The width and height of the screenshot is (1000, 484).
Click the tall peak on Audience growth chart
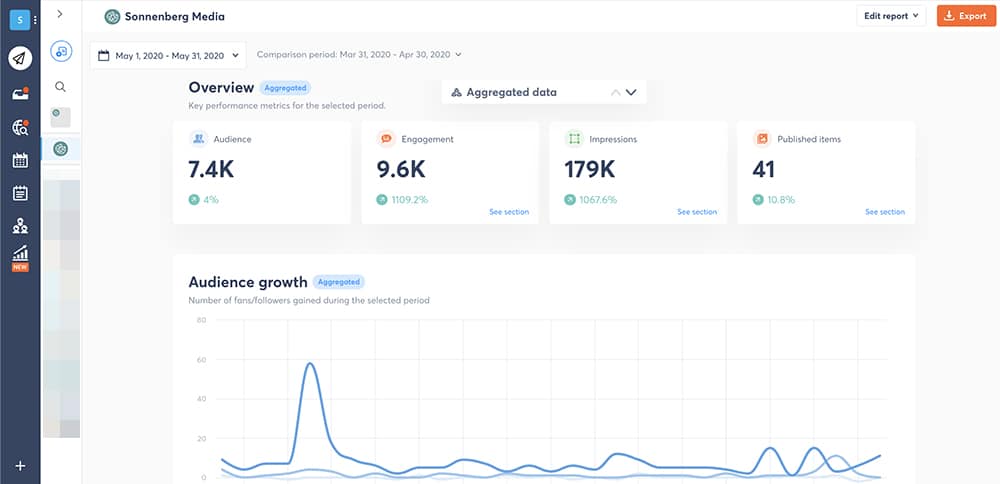pos(311,364)
